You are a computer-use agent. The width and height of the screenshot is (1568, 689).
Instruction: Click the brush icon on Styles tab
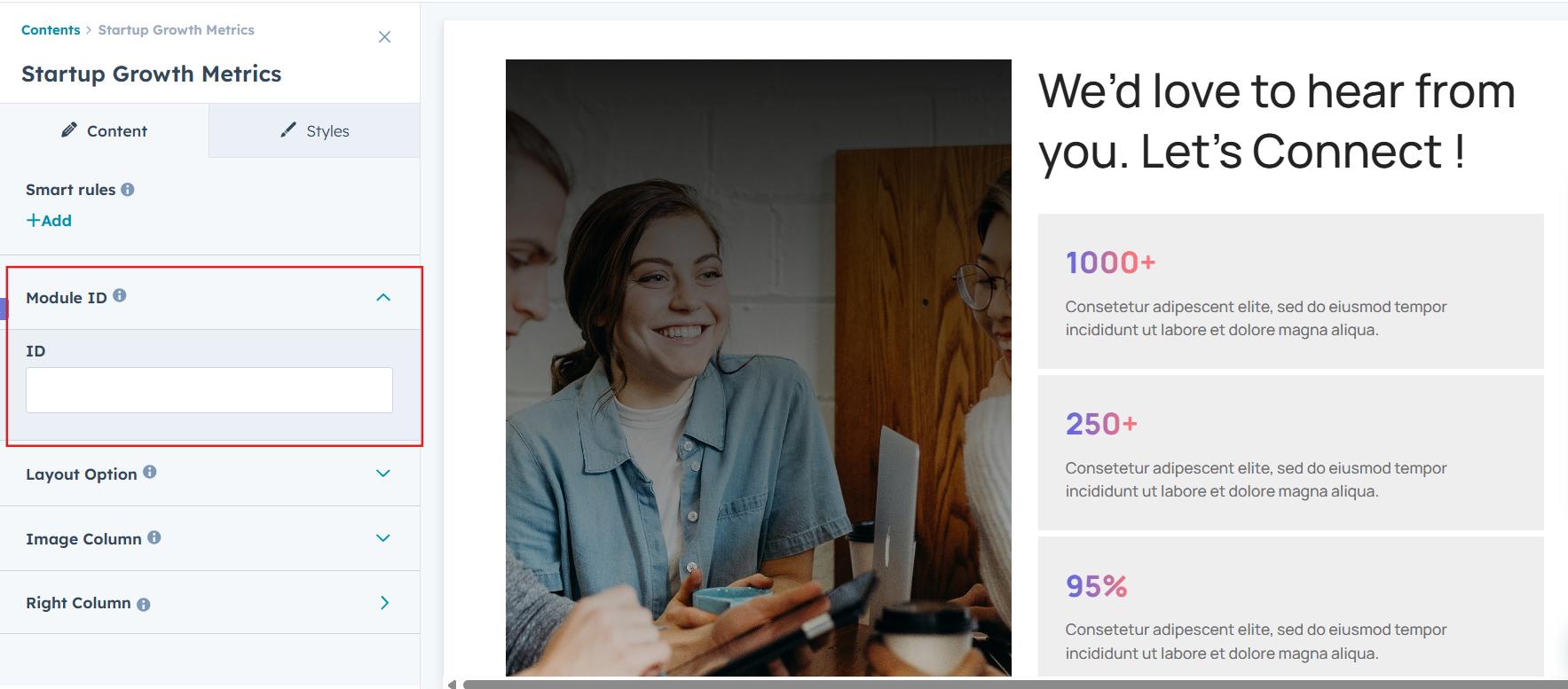pyautogui.click(x=288, y=130)
